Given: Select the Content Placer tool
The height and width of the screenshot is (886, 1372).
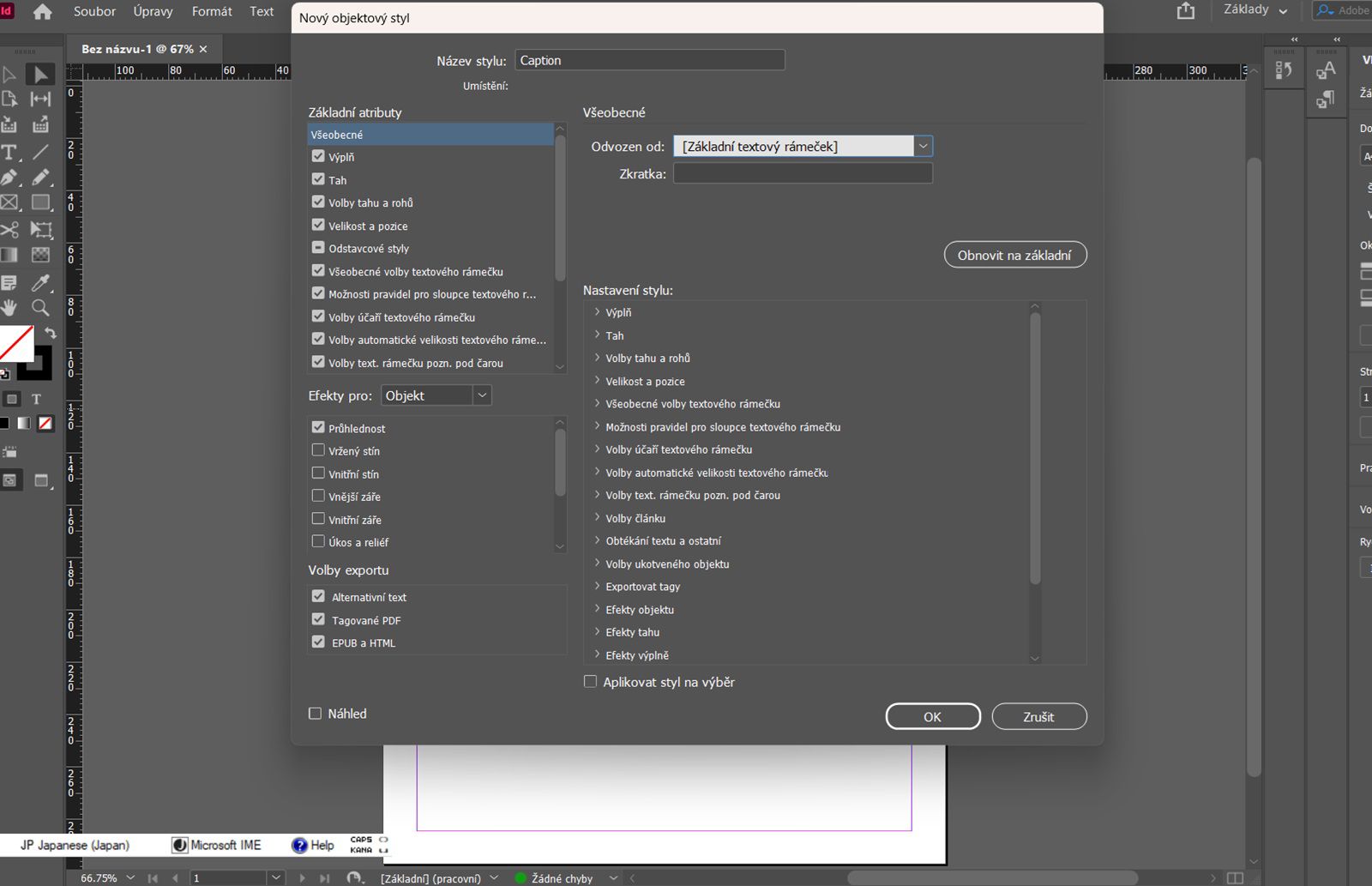Looking at the screenshot, I should (40, 125).
